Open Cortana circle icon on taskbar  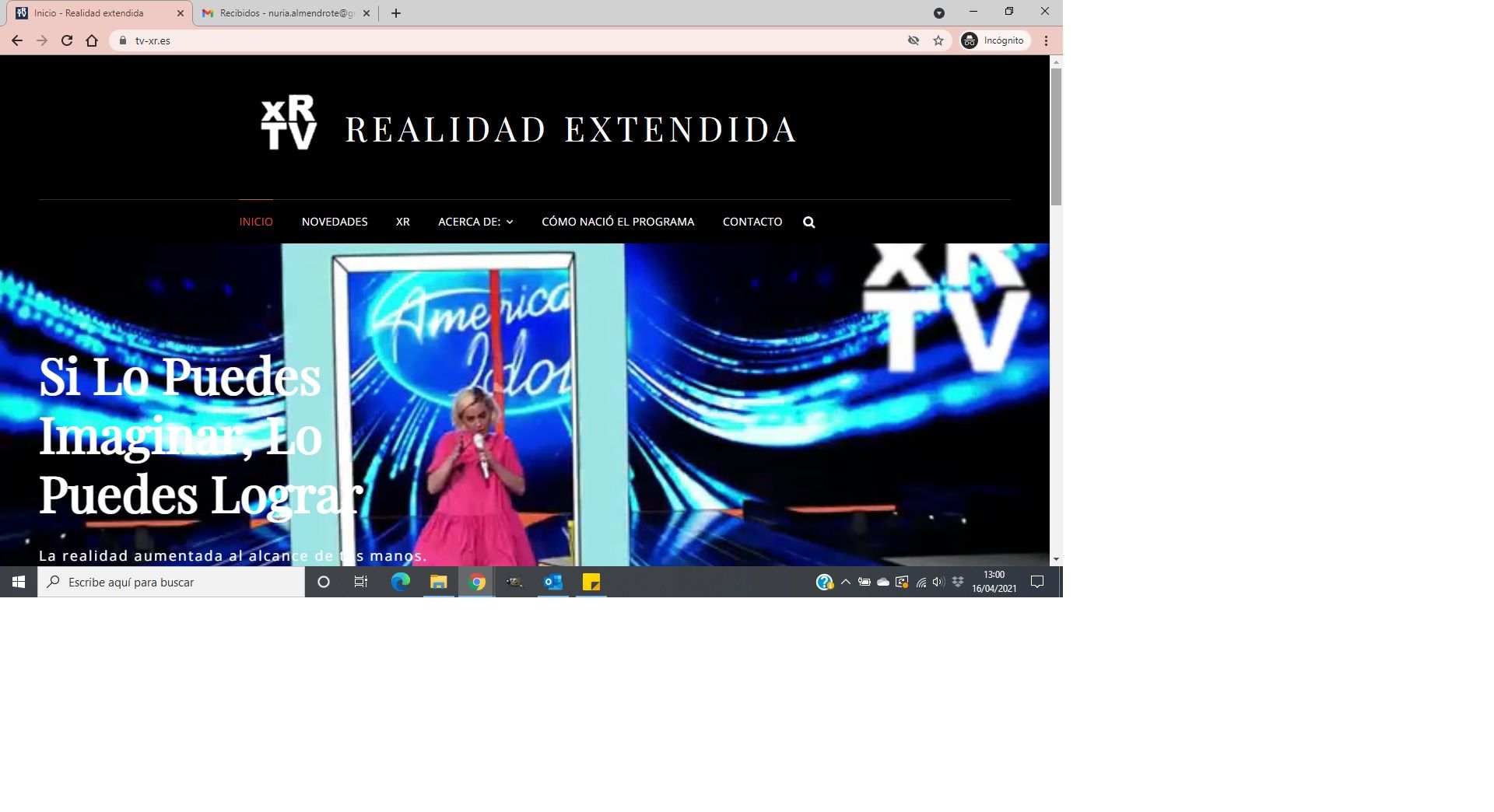pyautogui.click(x=324, y=582)
